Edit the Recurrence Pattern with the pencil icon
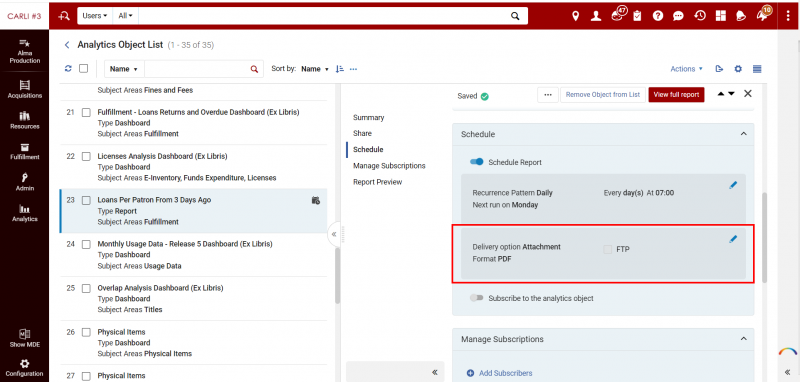Screen dimensions: 800x382 (x=733, y=185)
